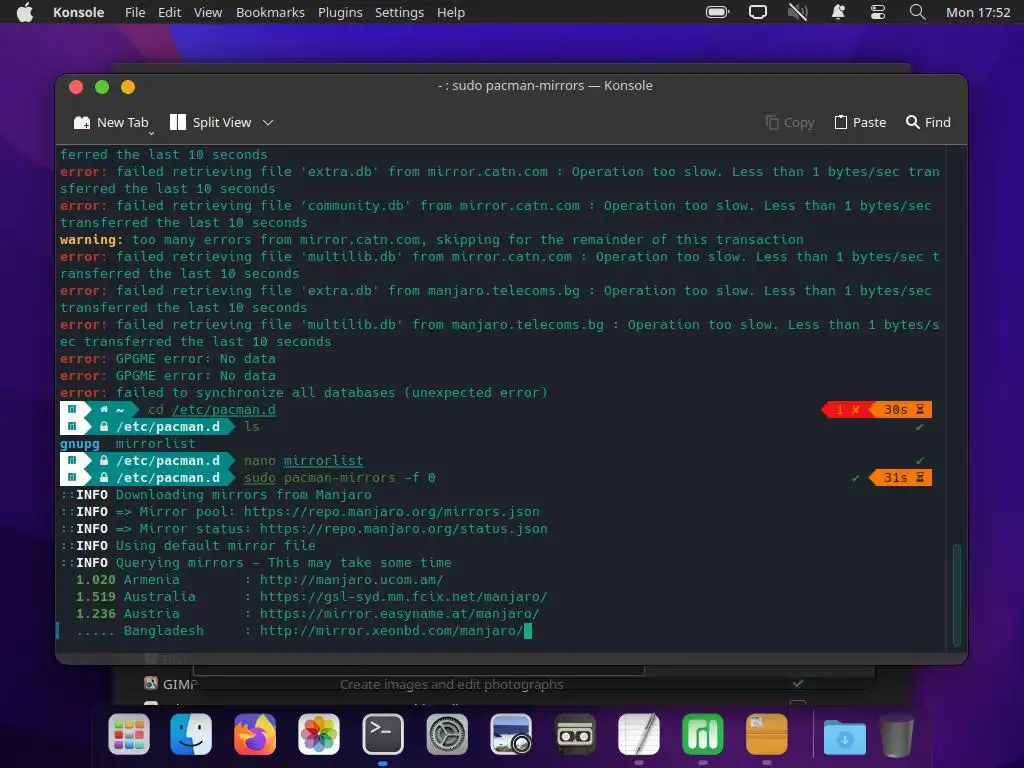
Task: Click the Mon 17:52 clock
Action: click(978, 12)
